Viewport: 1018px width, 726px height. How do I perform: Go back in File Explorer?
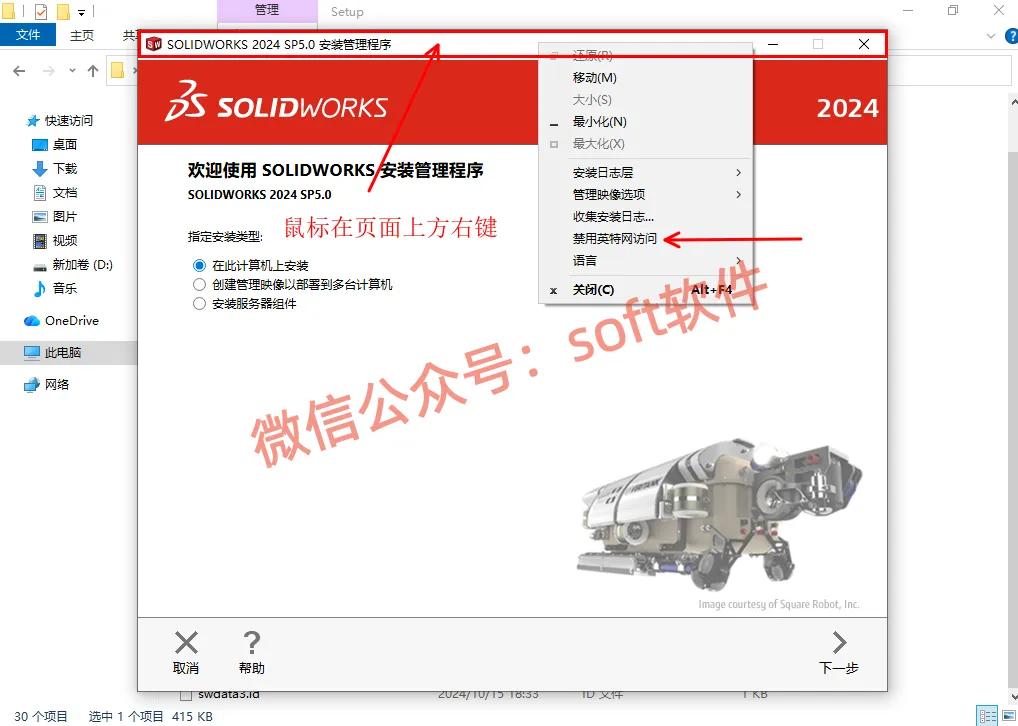point(19,71)
